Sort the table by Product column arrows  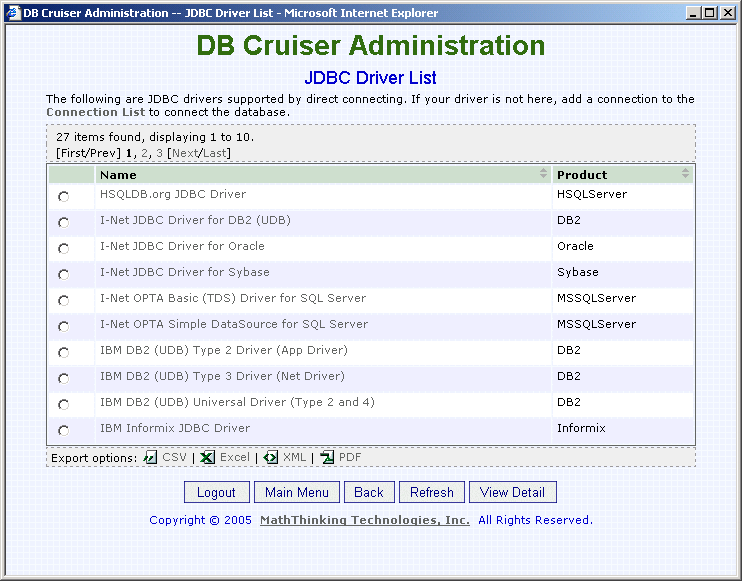click(x=685, y=173)
